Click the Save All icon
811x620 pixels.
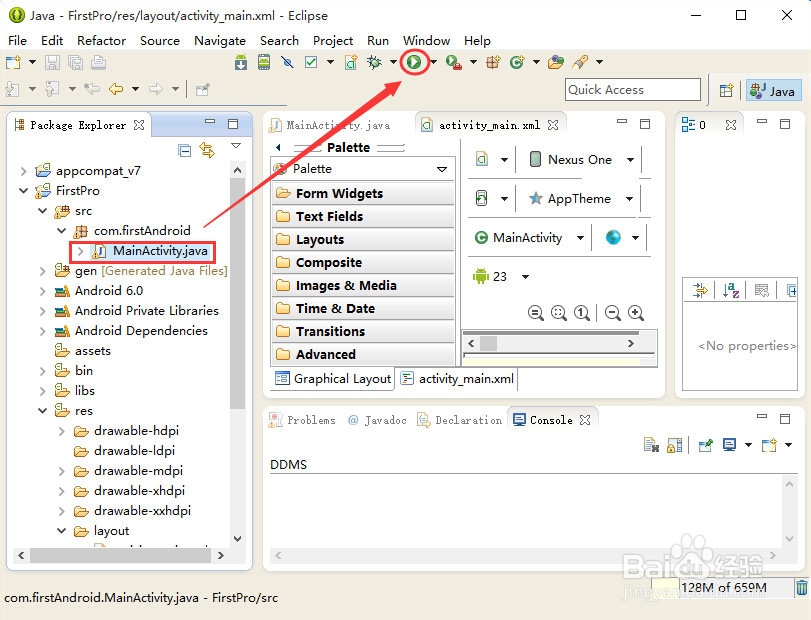point(76,63)
